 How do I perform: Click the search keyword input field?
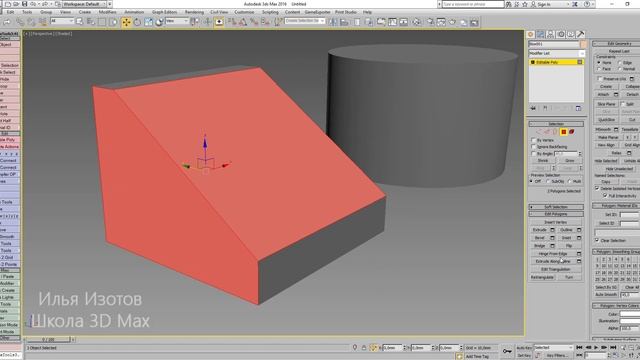click(x=473, y=4)
